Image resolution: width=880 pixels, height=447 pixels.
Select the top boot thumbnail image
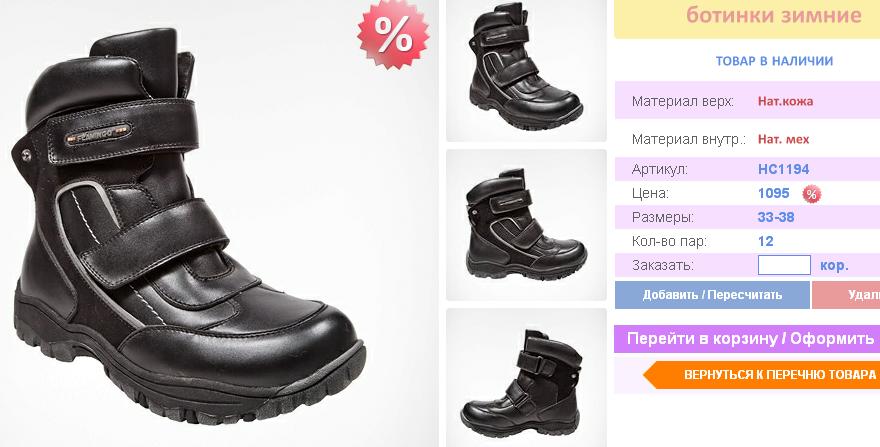tap(526, 70)
